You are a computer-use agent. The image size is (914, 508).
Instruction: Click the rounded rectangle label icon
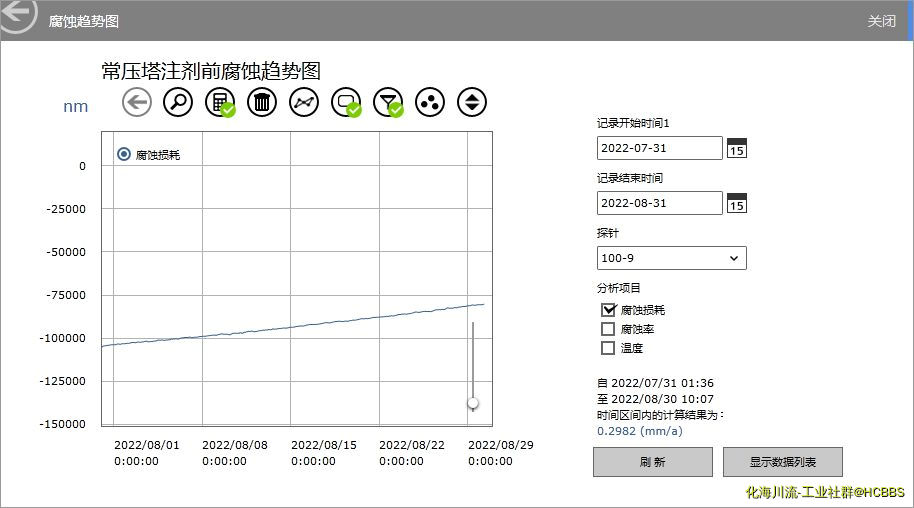(346, 102)
